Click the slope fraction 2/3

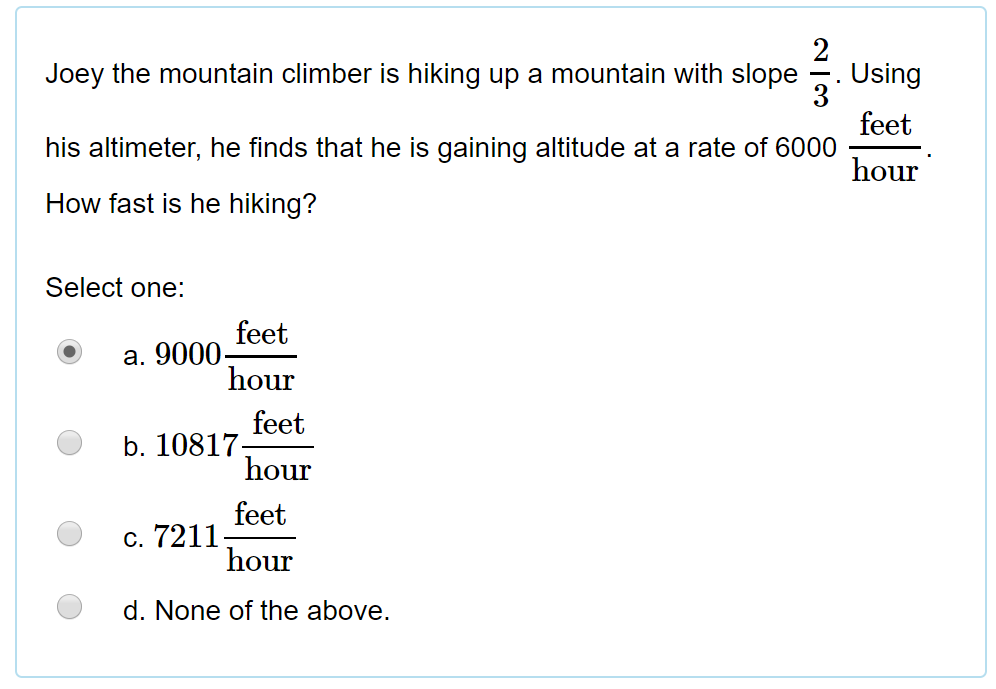point(820,73)
